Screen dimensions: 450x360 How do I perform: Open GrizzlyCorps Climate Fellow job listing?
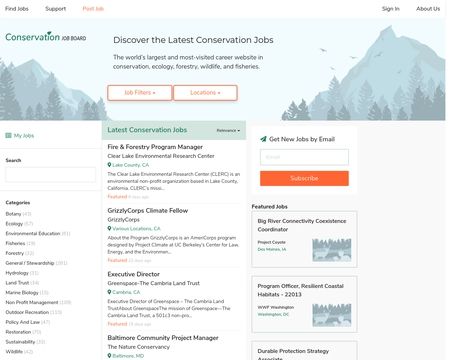pyautogui.click(x=148, y=210)
